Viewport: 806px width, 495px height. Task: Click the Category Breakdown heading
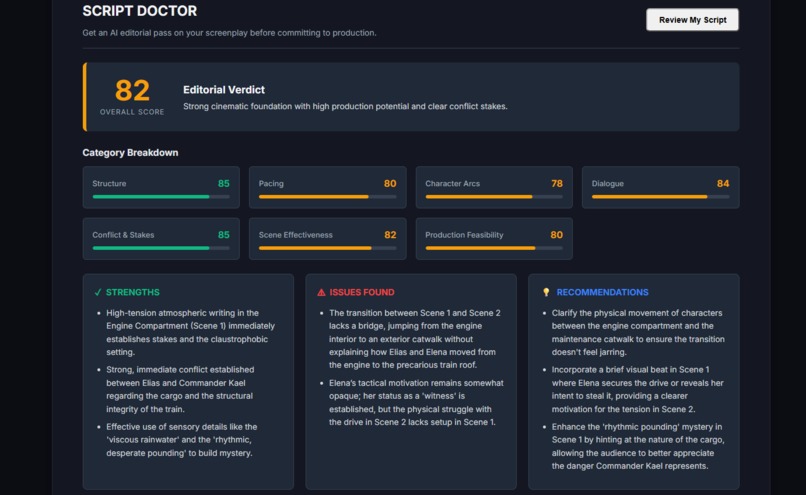(x=130, y=153)
